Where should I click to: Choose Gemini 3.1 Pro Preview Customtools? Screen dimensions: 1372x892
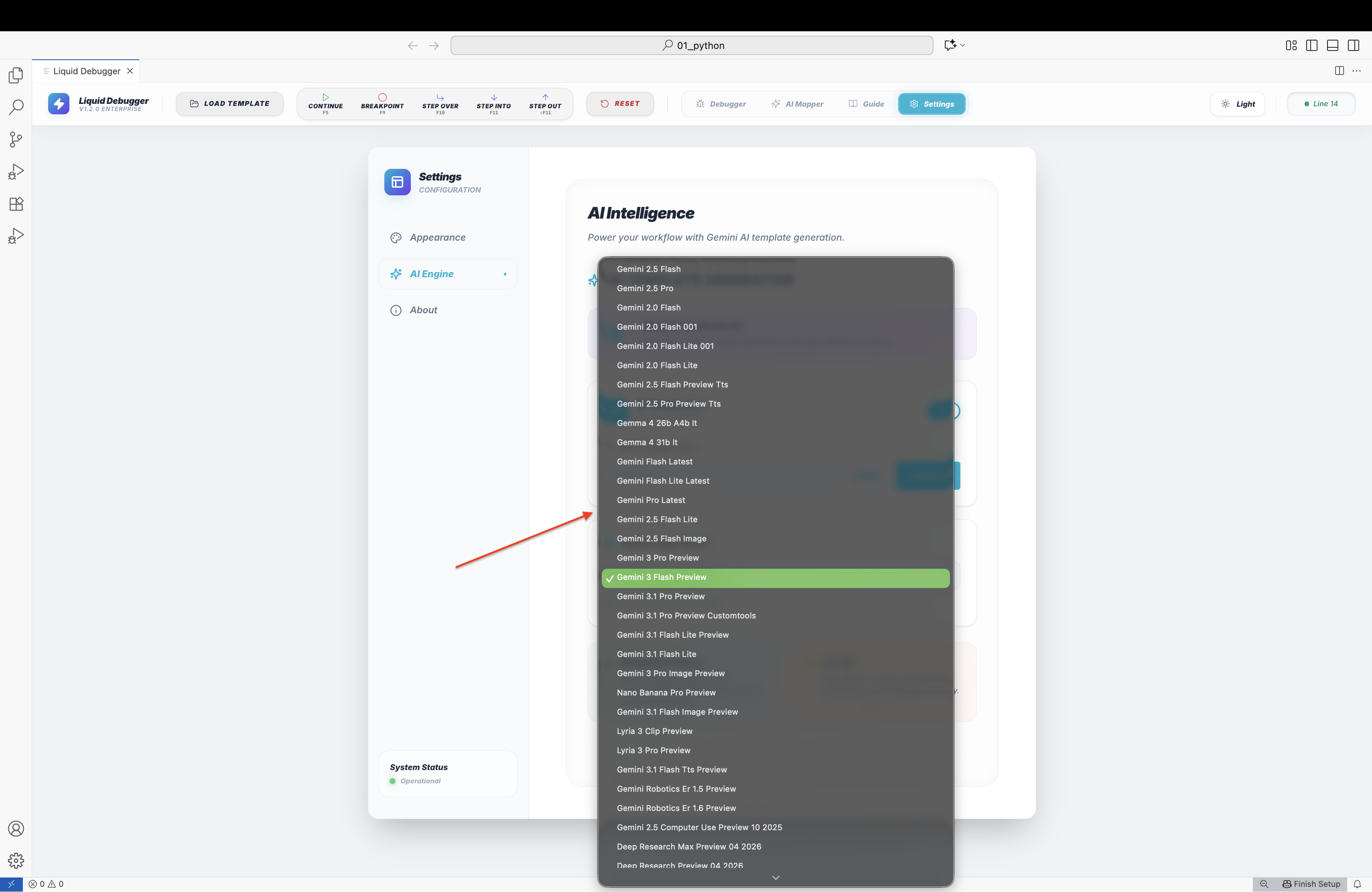[x=775, y=616]
